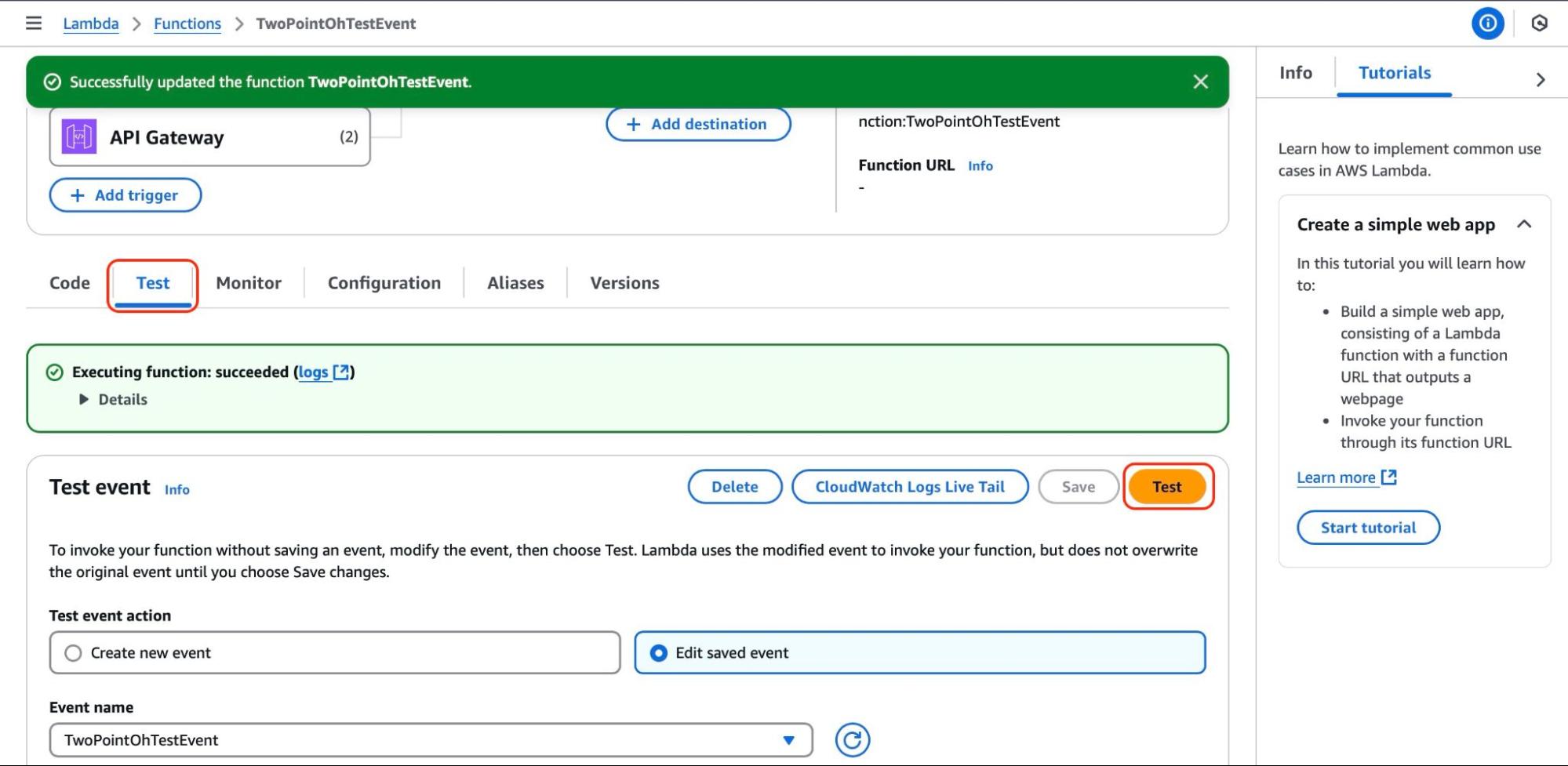Collapse the tutorials panel with right chevron
1568x766 pixels.
1540,79
